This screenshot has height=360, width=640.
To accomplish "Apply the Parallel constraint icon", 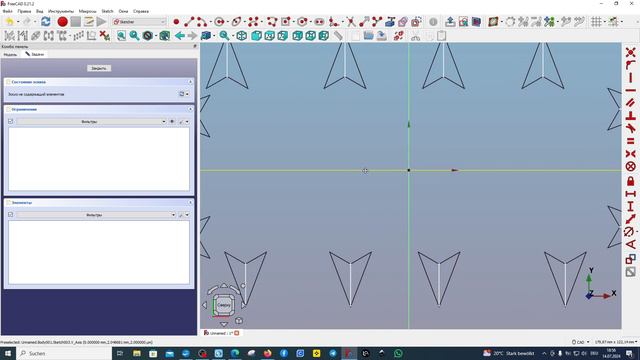I will [x=631, y=103].
